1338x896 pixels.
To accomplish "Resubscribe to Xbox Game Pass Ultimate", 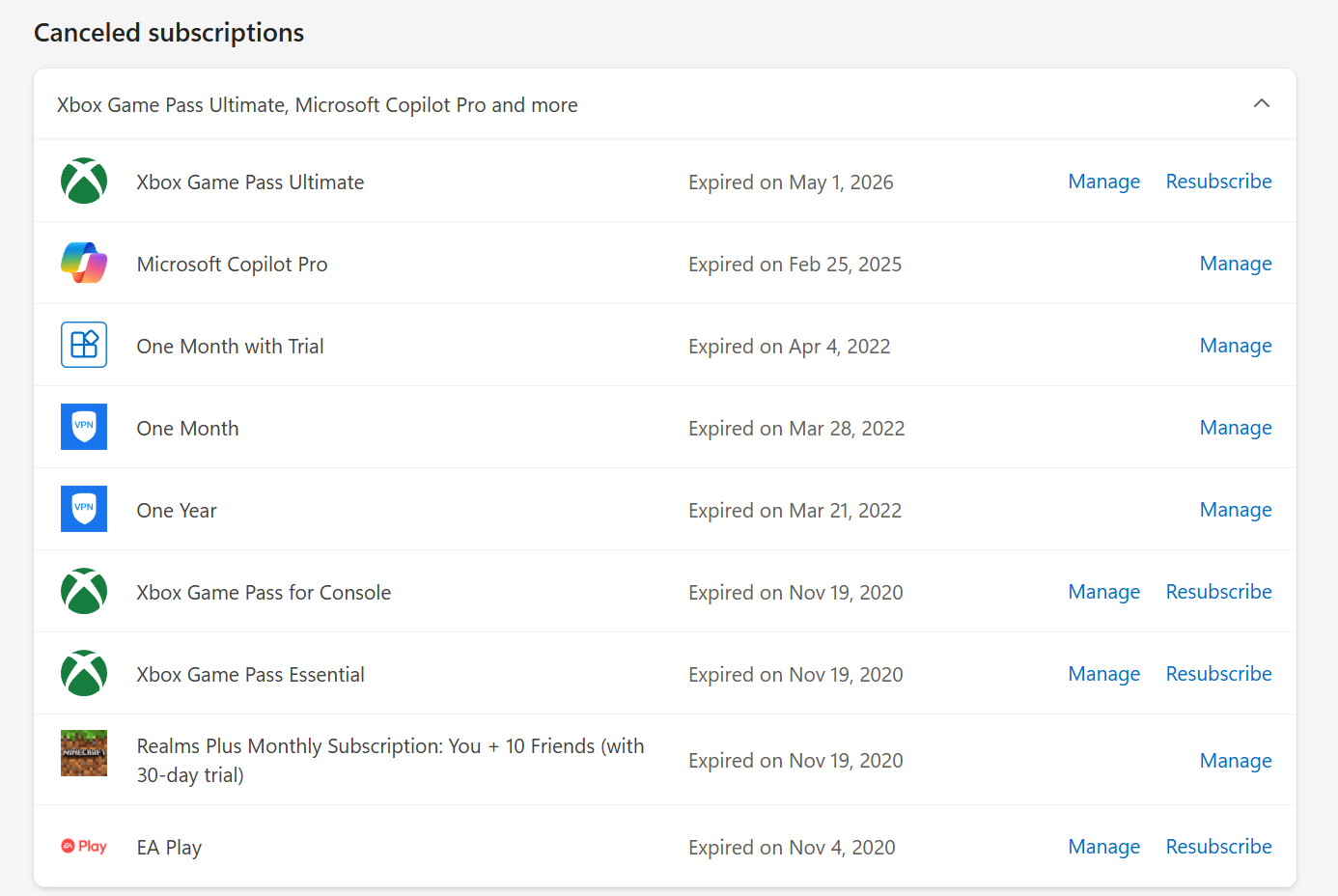I will (x=1218, y=182).
